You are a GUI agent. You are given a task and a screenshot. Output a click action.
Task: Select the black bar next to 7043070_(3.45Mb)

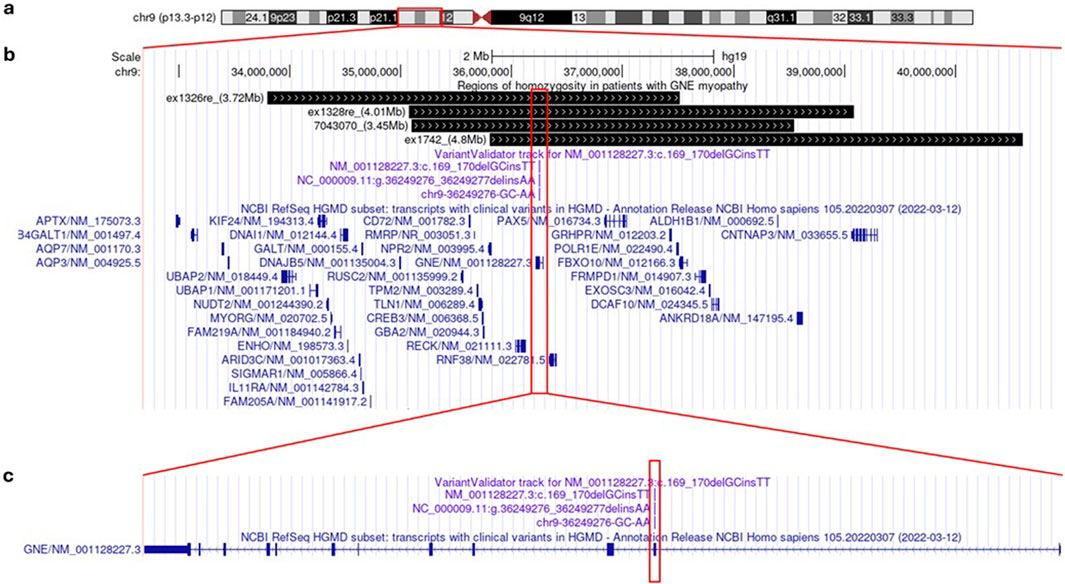click(x=602, y=126)
